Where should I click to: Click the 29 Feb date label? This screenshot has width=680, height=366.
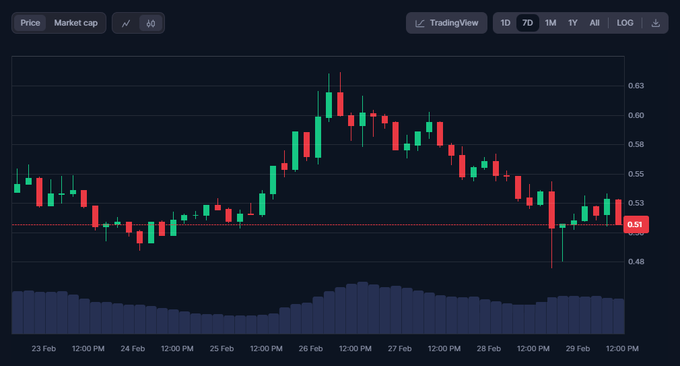coord(578,349)
